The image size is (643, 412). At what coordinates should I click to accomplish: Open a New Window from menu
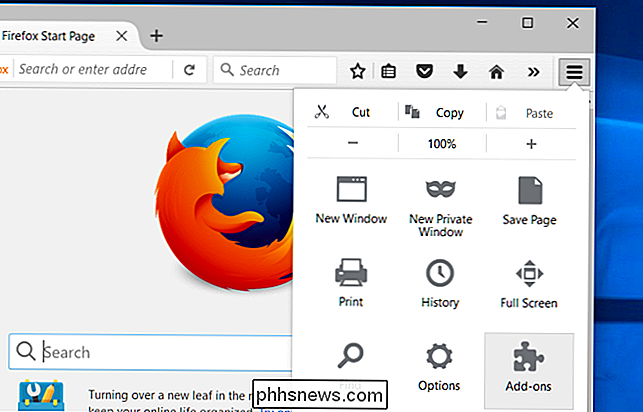(351, 200)
